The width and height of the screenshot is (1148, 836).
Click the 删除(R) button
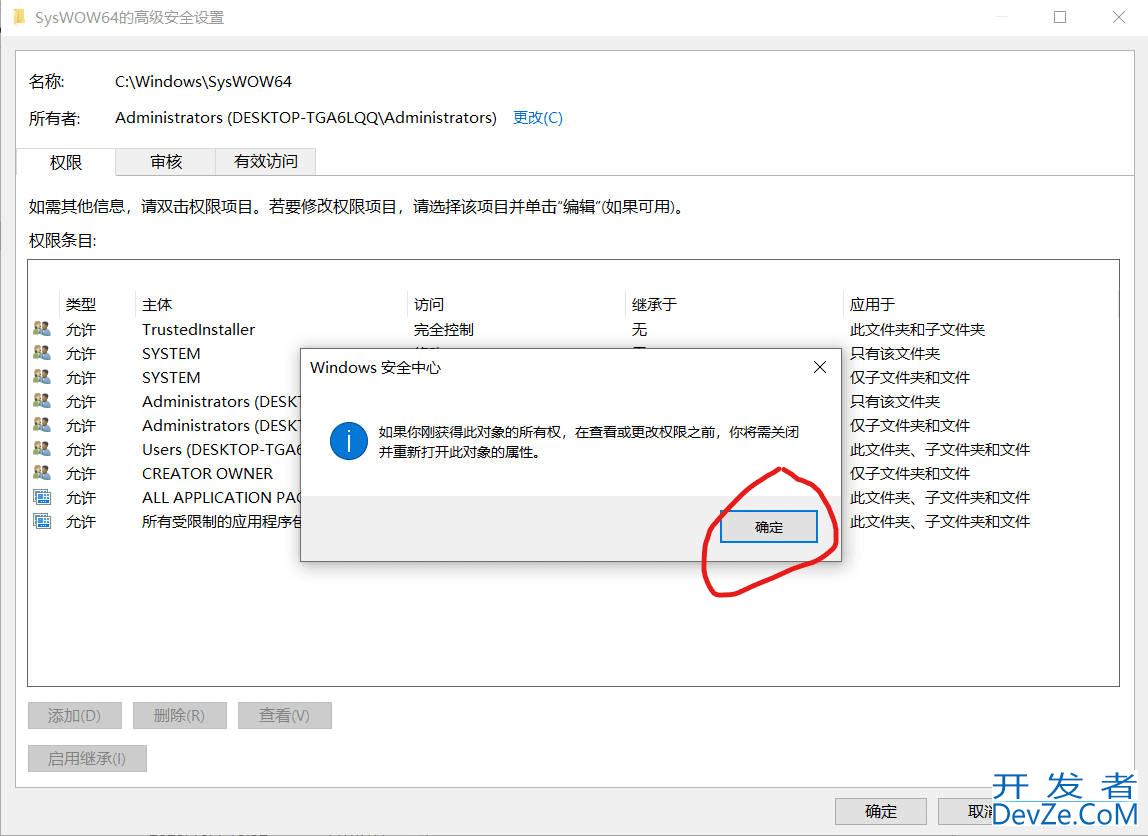click(x=179, y=715)
